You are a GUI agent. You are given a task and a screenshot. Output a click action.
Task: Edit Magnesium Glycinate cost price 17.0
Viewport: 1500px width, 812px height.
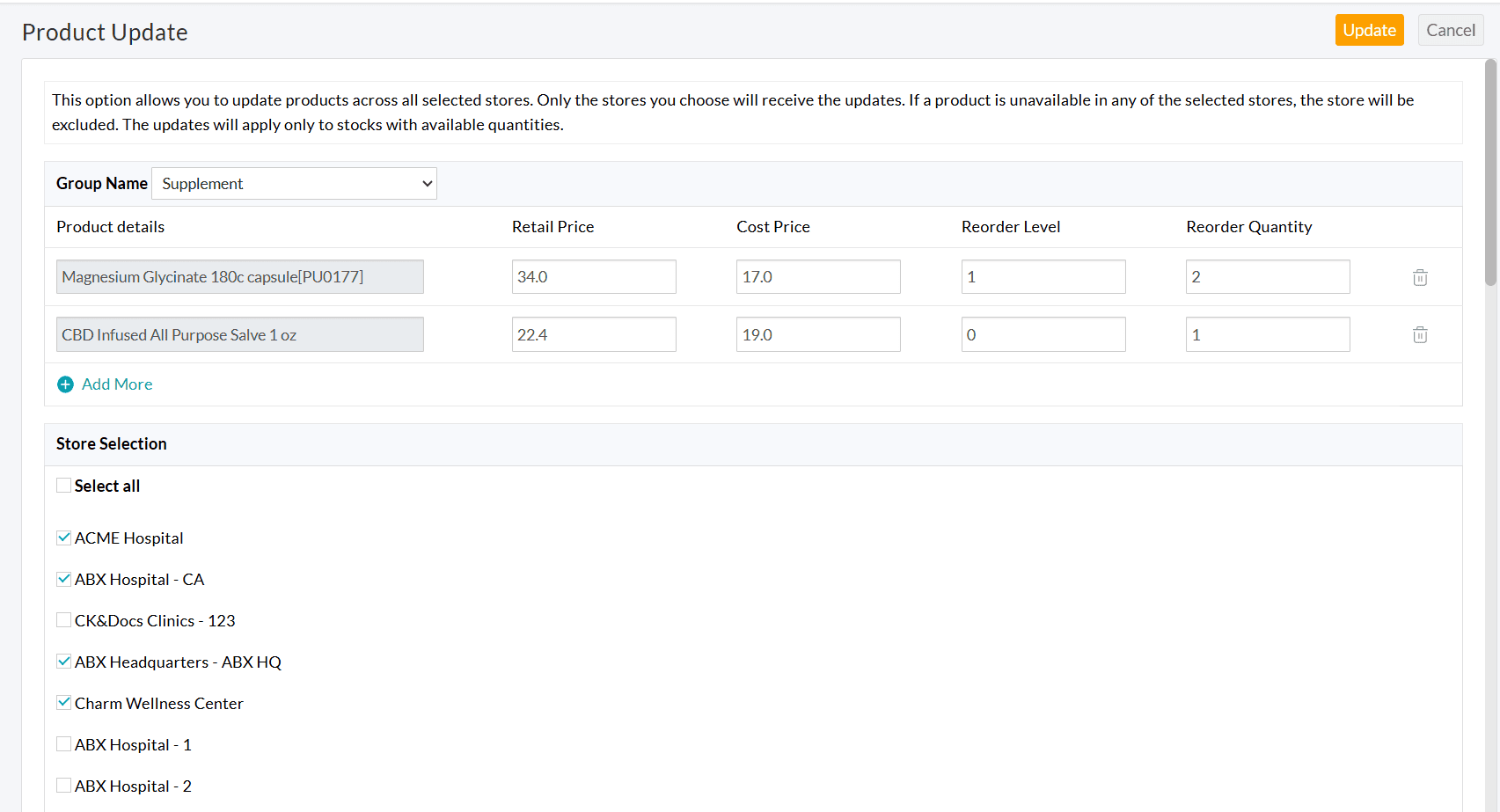817,277
